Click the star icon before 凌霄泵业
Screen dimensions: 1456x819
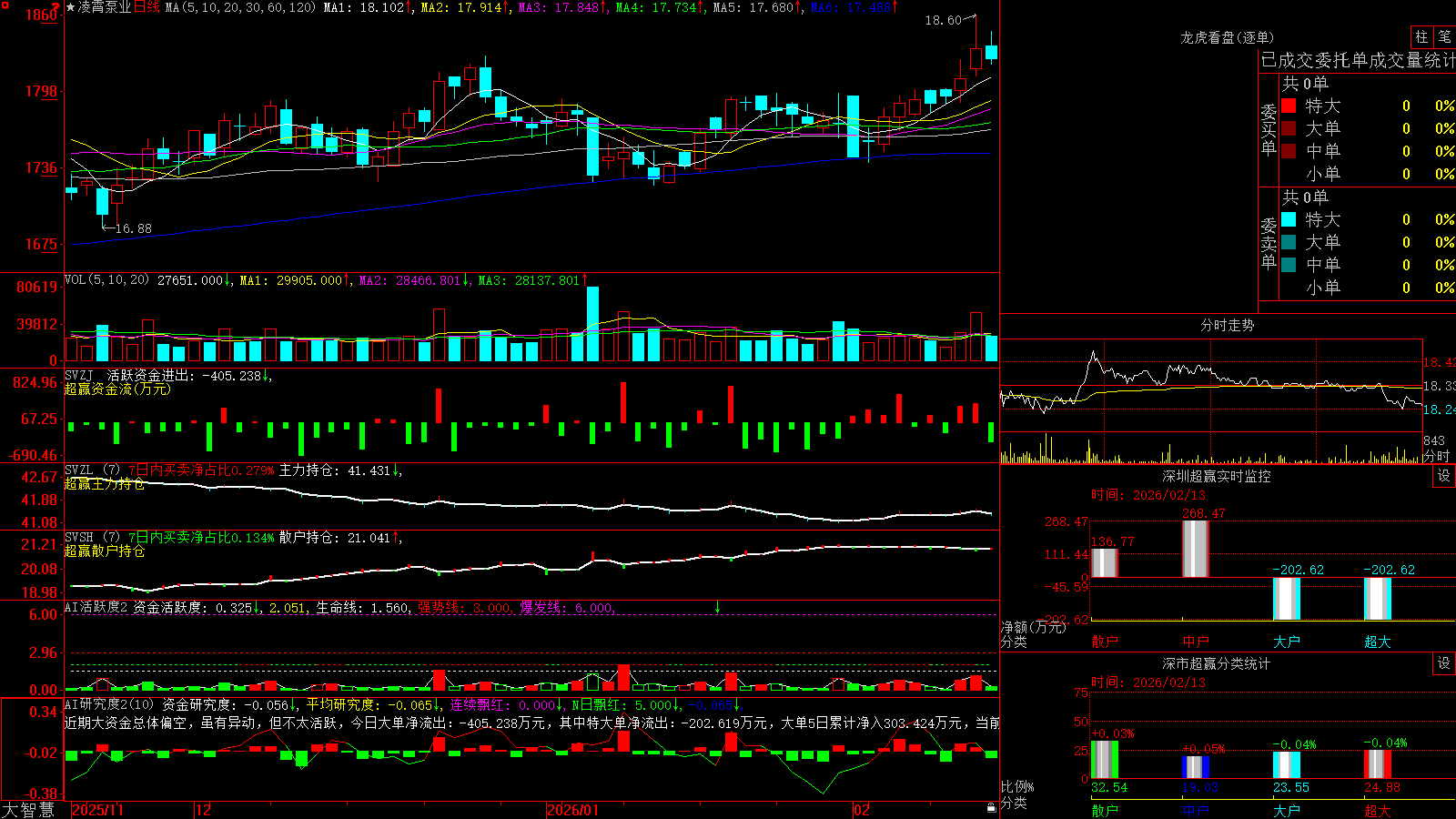(71, 7)
